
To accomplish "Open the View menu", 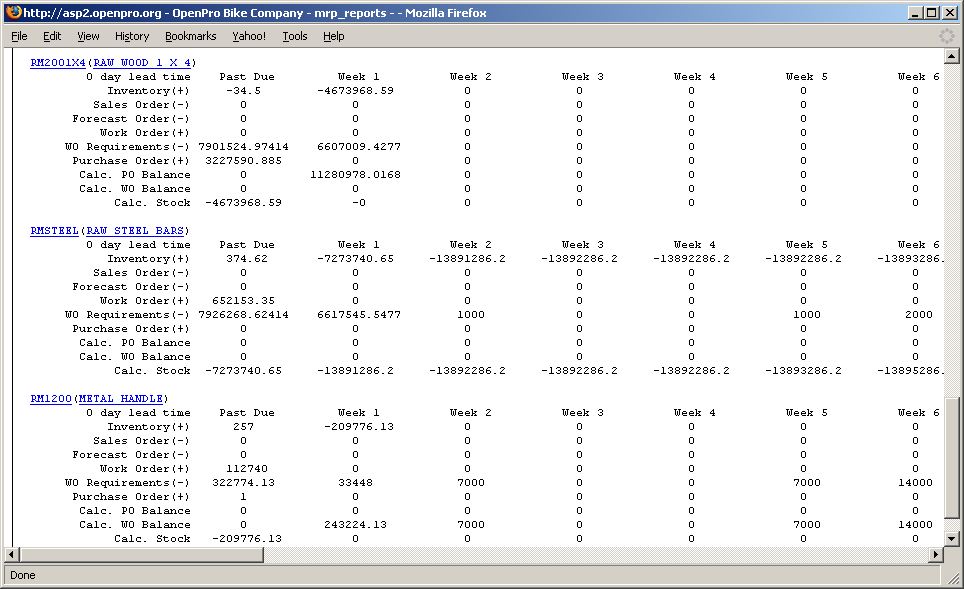I will [x=88, y=36].
